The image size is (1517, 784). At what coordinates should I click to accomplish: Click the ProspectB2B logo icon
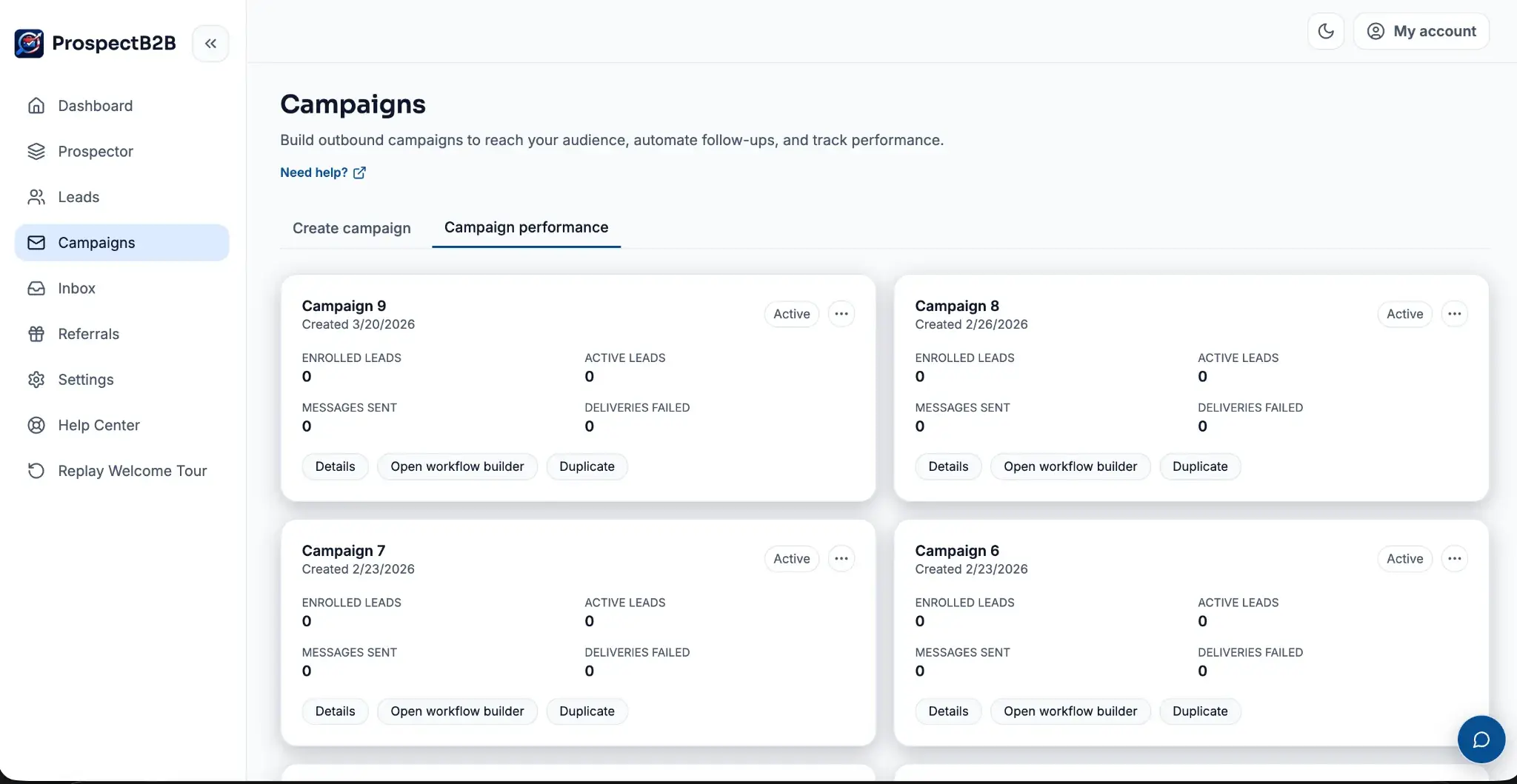pyautogui.click(x=29, y=43)
